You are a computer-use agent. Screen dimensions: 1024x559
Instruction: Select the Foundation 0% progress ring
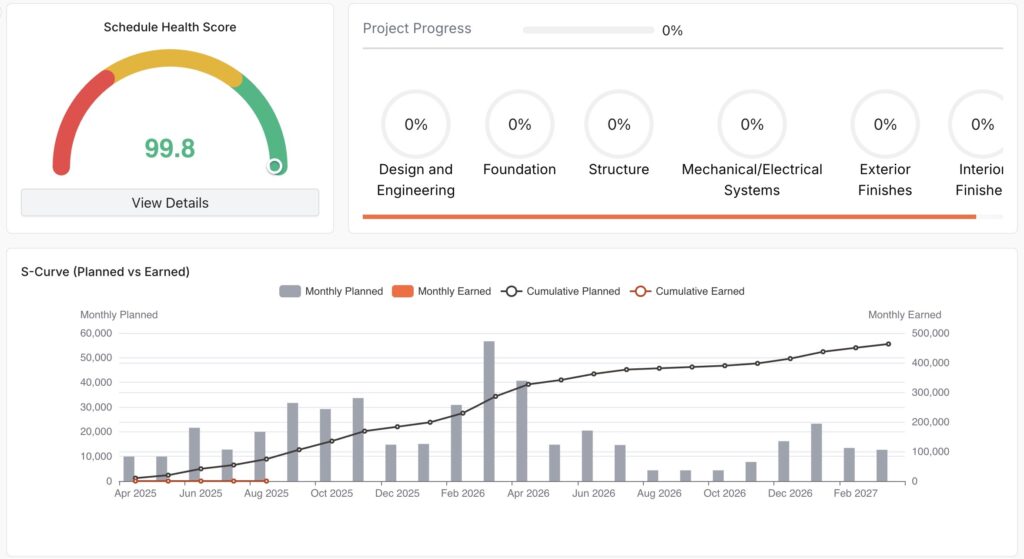[519, 125]
